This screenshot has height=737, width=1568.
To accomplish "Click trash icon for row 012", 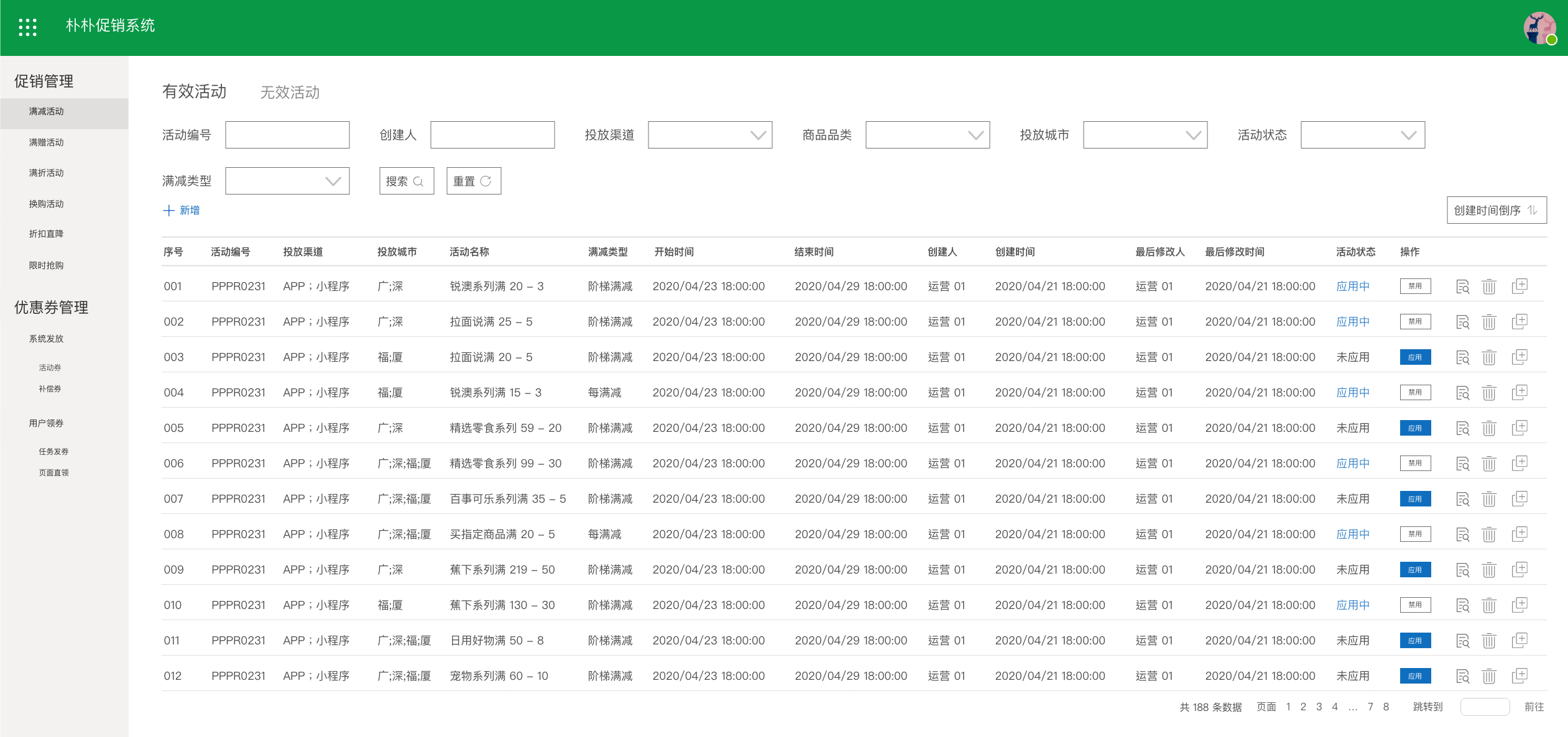I will click(1488, 676).
